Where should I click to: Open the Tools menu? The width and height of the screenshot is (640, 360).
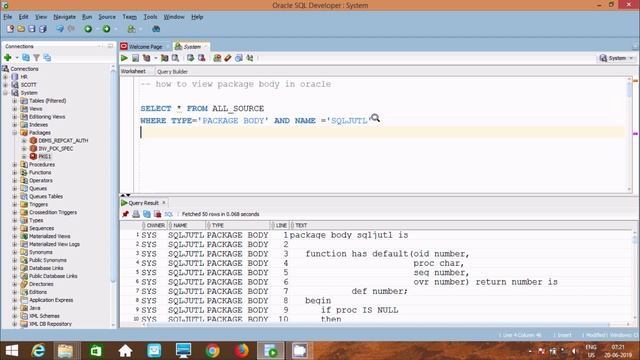[x=150, y=17]
